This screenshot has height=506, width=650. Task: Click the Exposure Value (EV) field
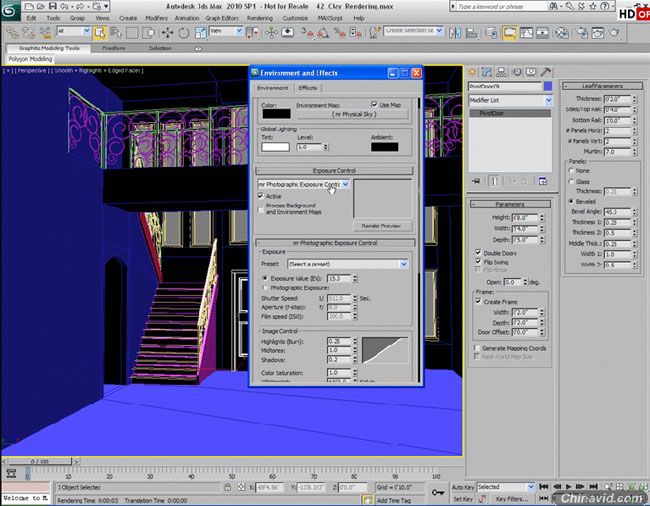(x=340, y=278)
